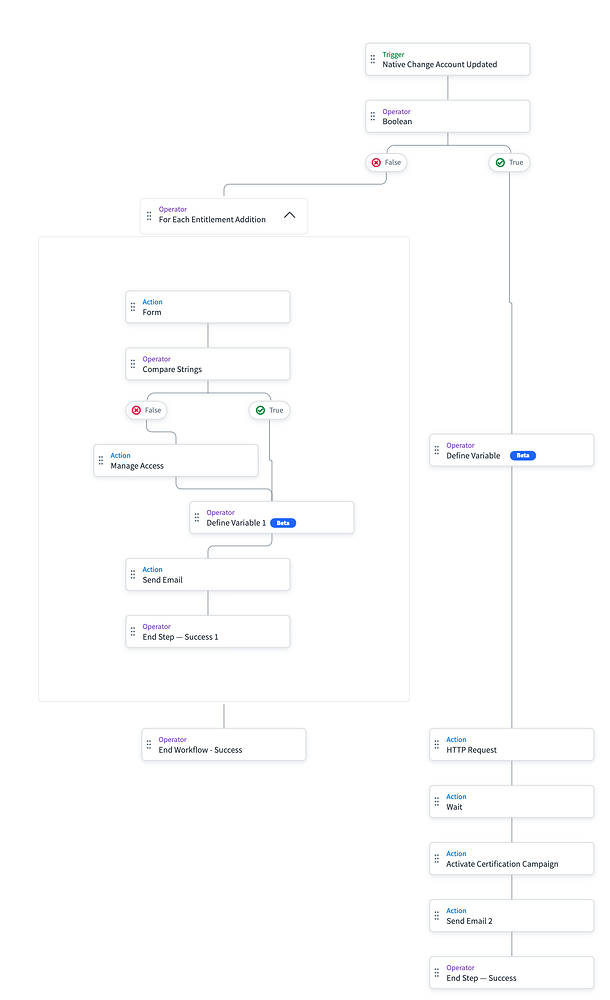Select the End Step — Success operator
This screenshot has width=610, height=1000.
[511, 972]
